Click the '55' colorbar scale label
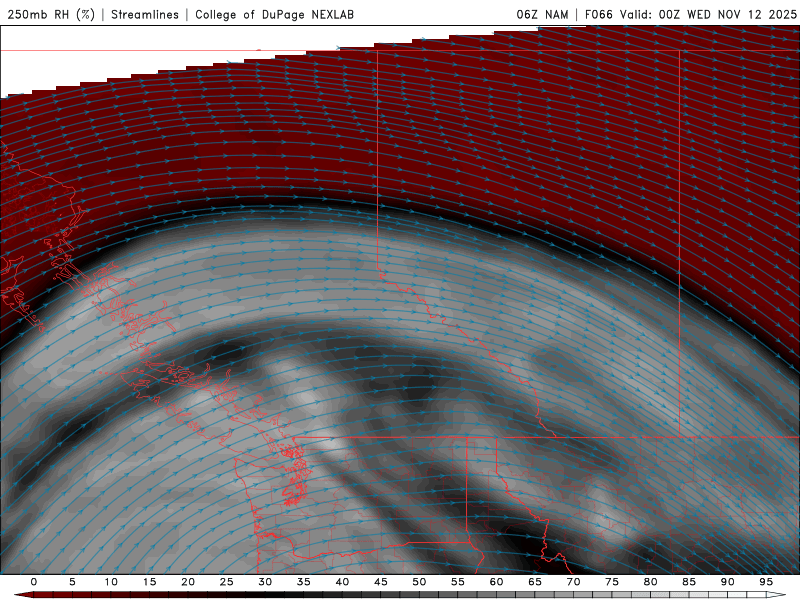The image size is (800, 600). (458, 582)
